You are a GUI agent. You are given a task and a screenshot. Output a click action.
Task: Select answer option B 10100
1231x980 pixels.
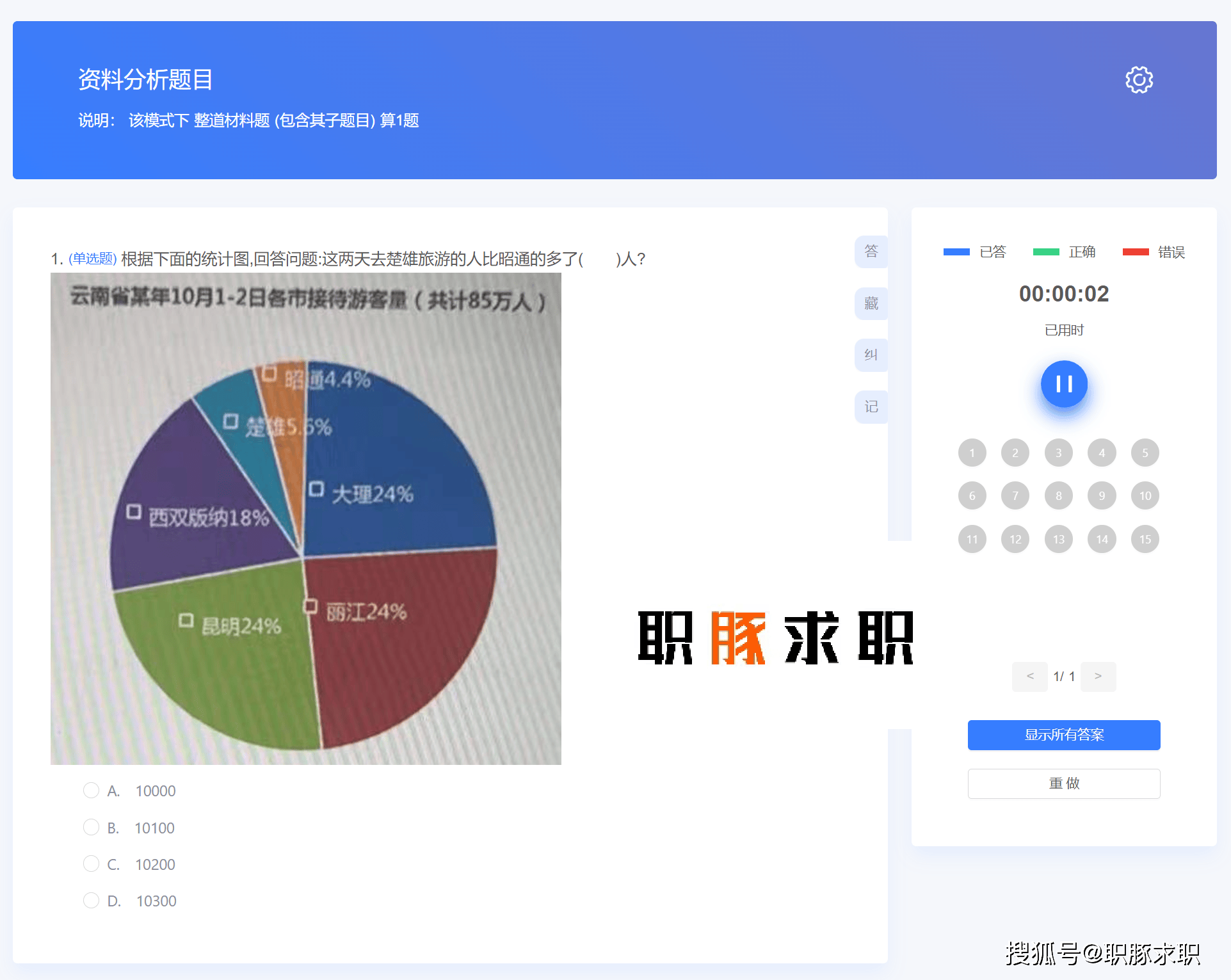pyautogui.click(x=92, y=828)
